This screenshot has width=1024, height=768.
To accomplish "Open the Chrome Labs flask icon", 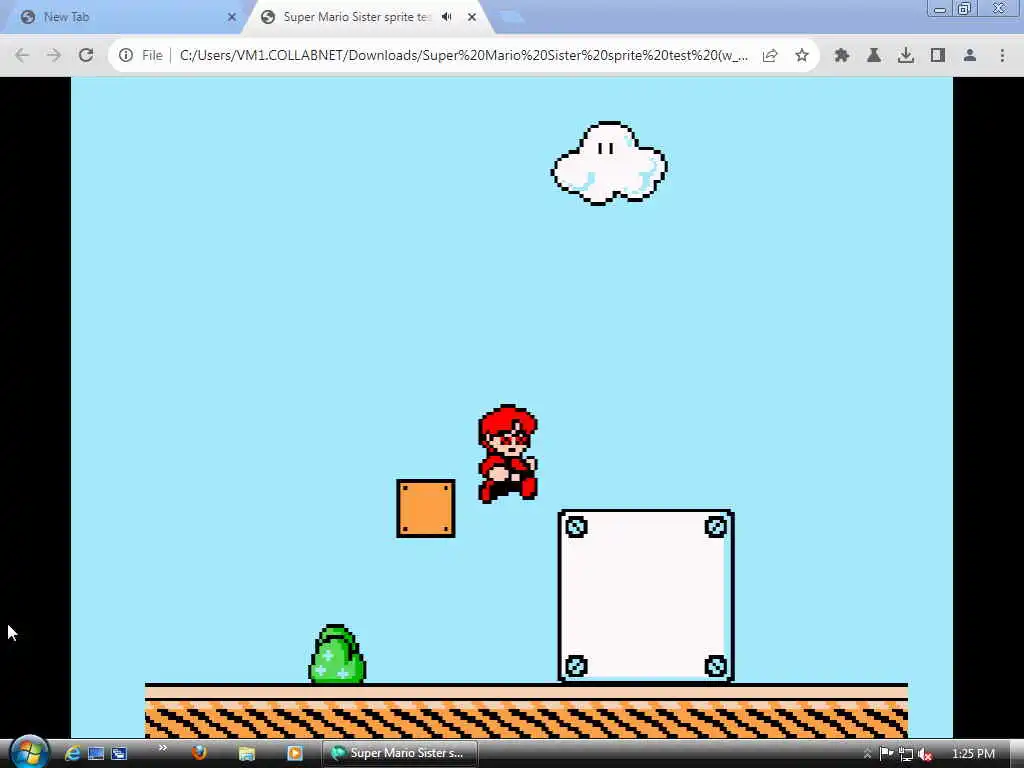I will 873,56.
